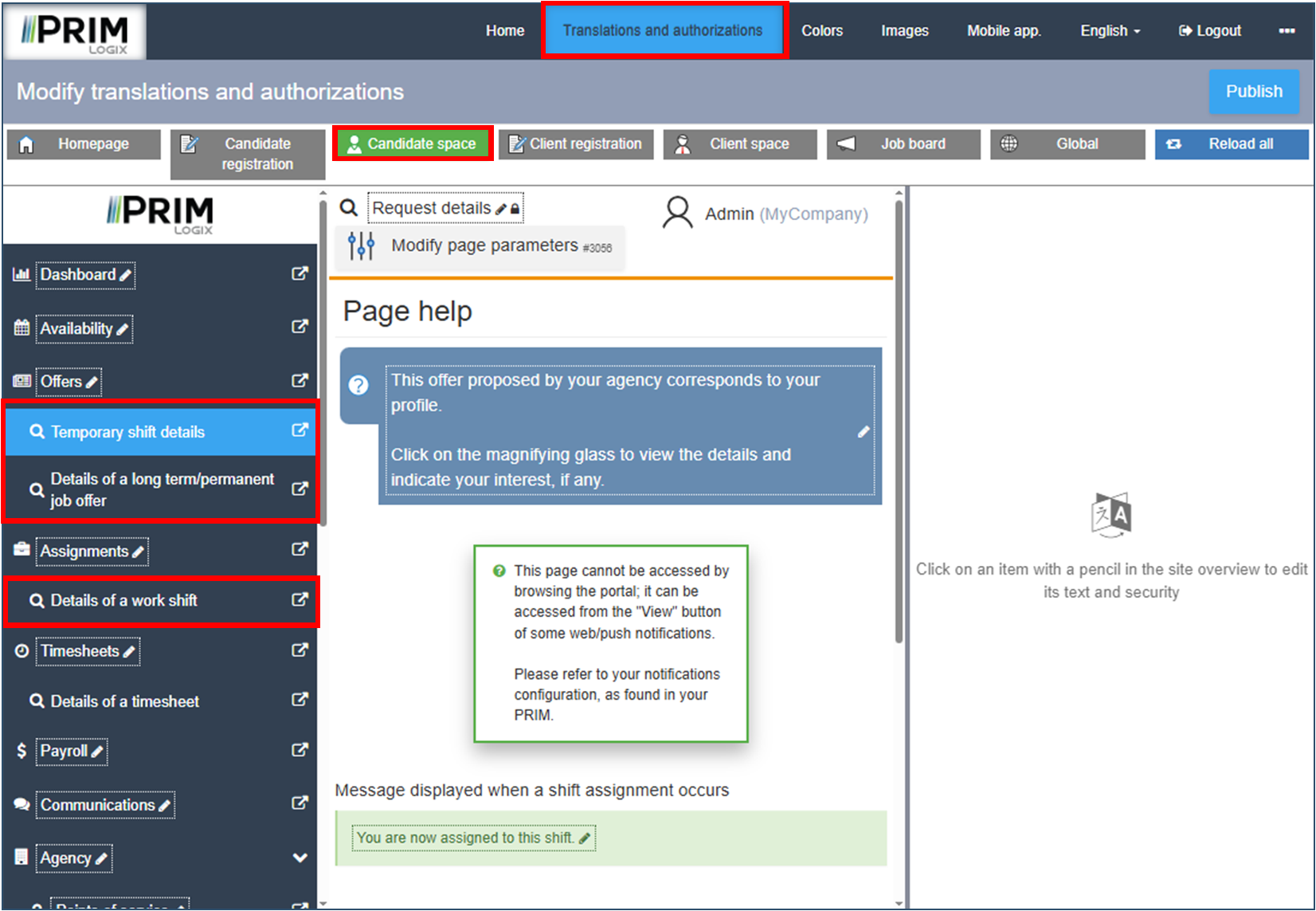
Task: Click the pencil icon beside Request details
Action: 501,209
